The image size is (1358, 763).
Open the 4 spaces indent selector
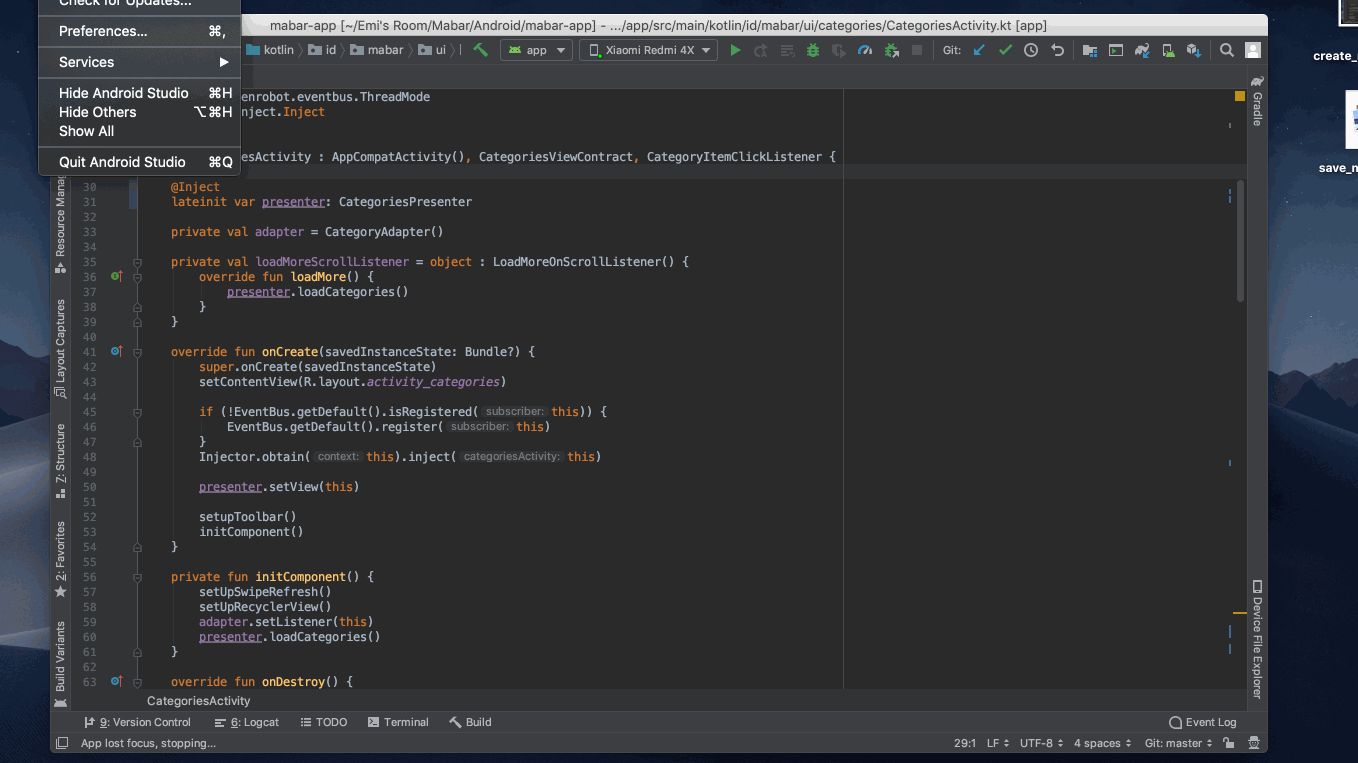1102,743
